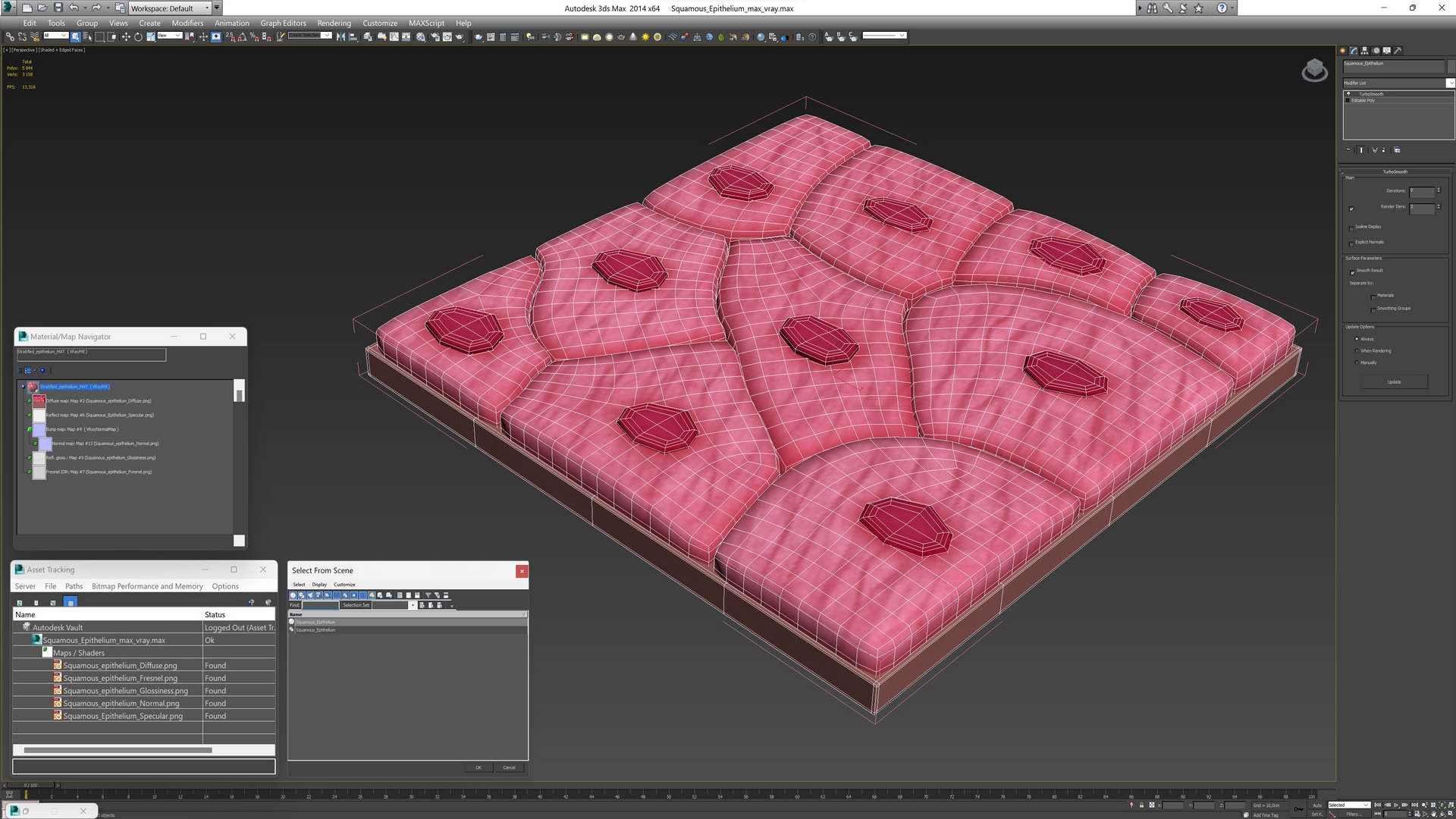Image resolution: width=1456 pixels, height=819 pixels.
Task: Click the Select and Rotate tool
Action: pos(138,36)
